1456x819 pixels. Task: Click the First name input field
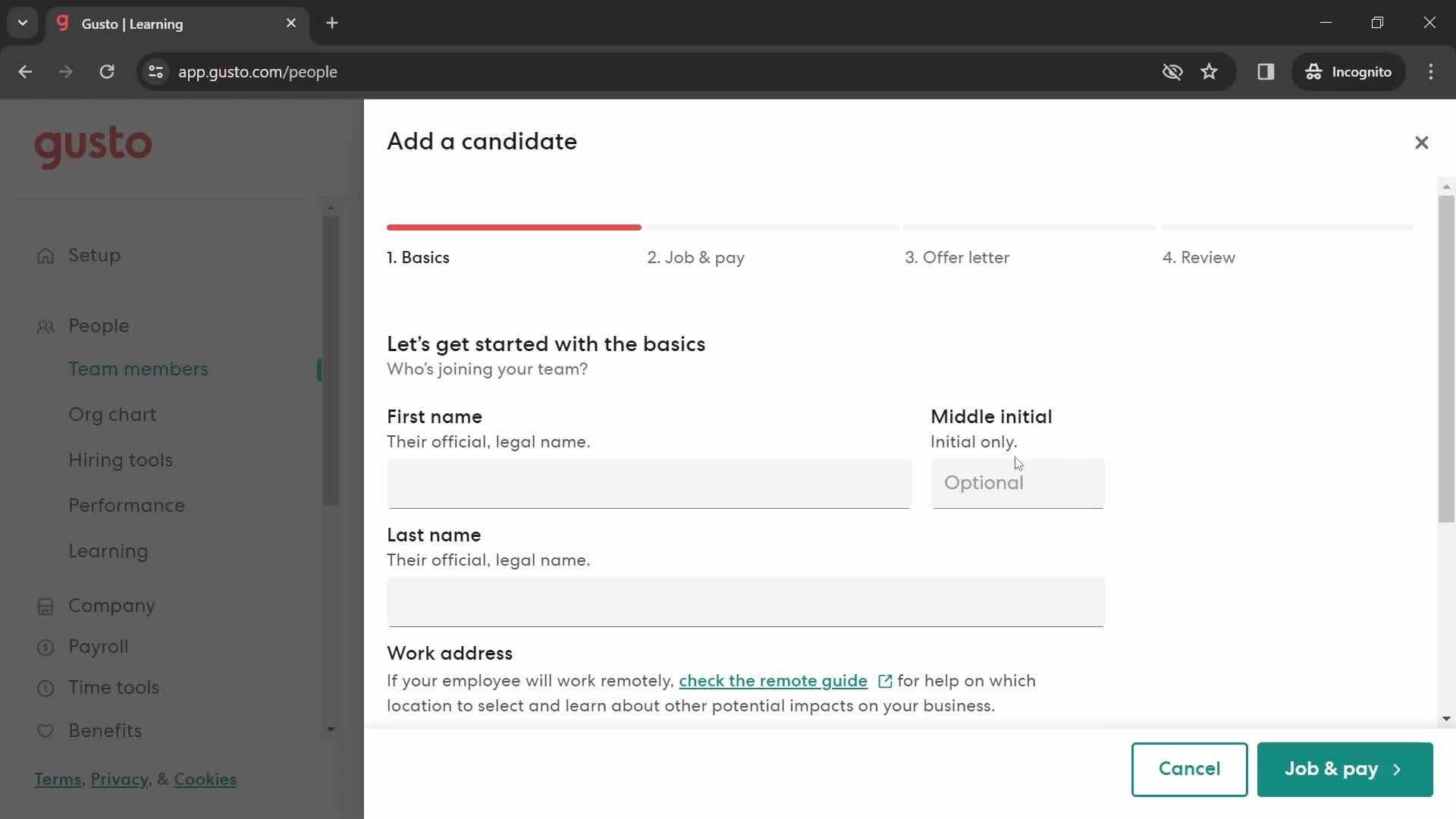[x=649, y=484]
